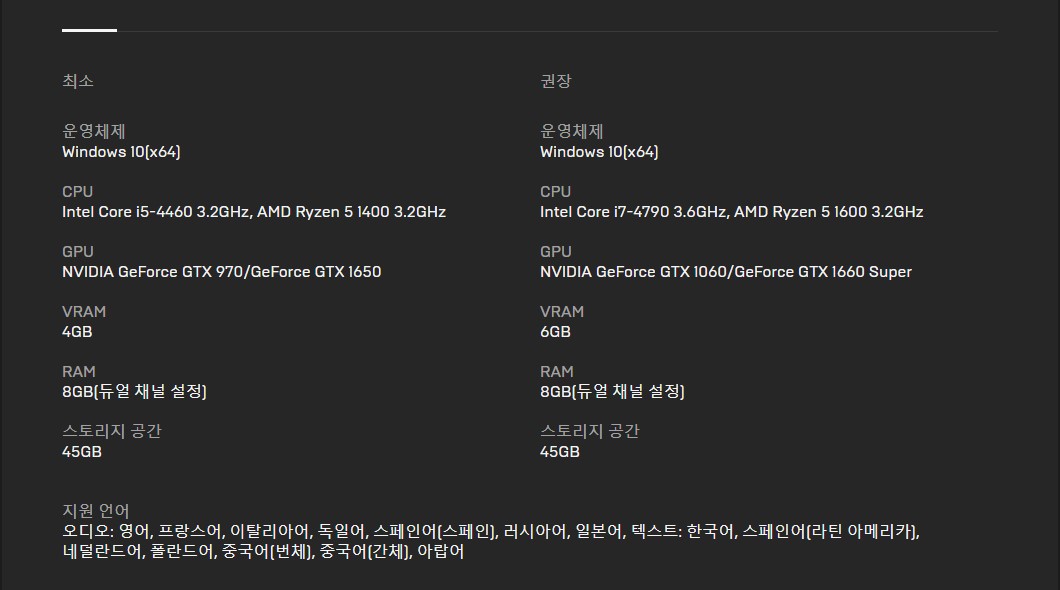The height and width of the screenshot is (590, 1060).
Task: Select RAM label in recommended column
Action: pos(557,372)
